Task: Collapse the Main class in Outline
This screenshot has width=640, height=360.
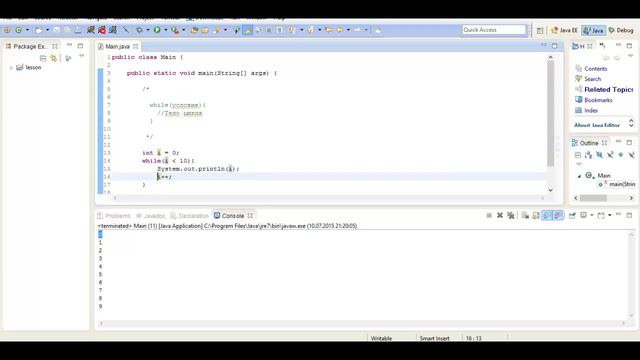Action: (579, 176)
